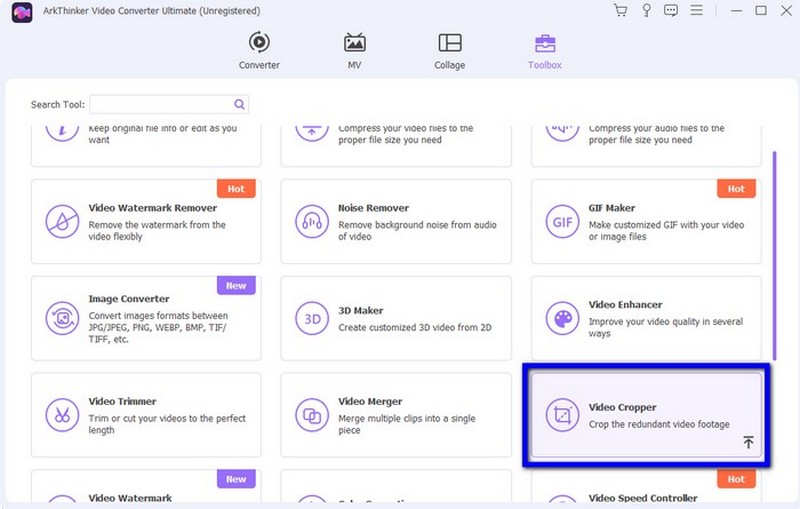This screenshot has height=509, width=800.
Task: Select the Video Trimmer title text
Action: [x=122, y=401]
